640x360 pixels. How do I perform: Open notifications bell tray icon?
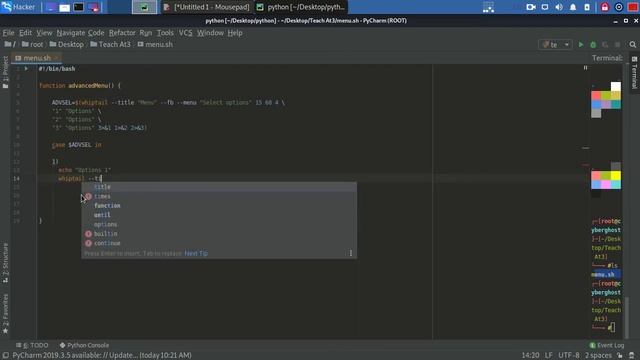[573, 7]
